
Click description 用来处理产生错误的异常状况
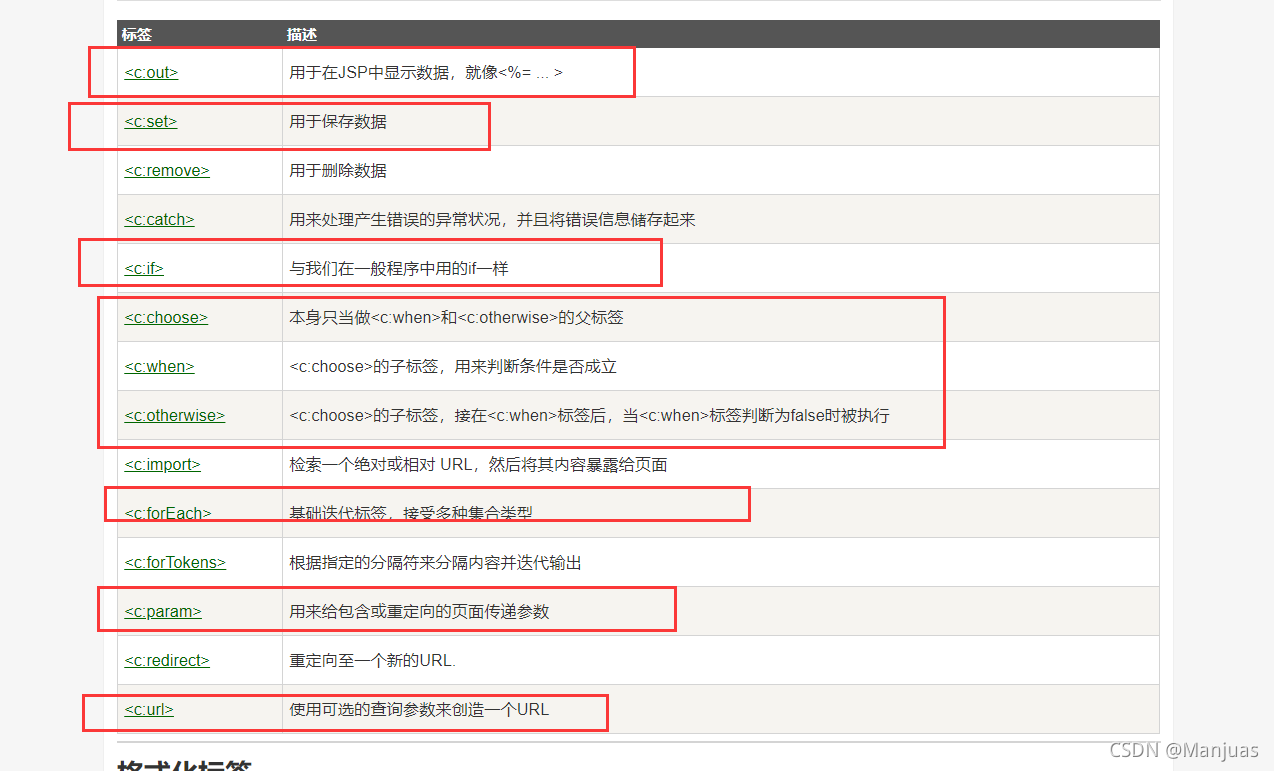tap(492, 220)
